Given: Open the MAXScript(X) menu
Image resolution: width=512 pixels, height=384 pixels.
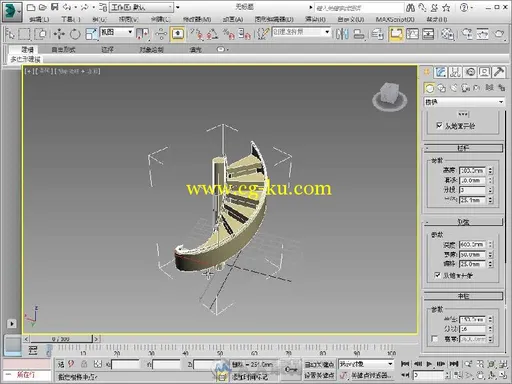Looking at the screenshot, I should pyautogui.click(x=395, y=20).
